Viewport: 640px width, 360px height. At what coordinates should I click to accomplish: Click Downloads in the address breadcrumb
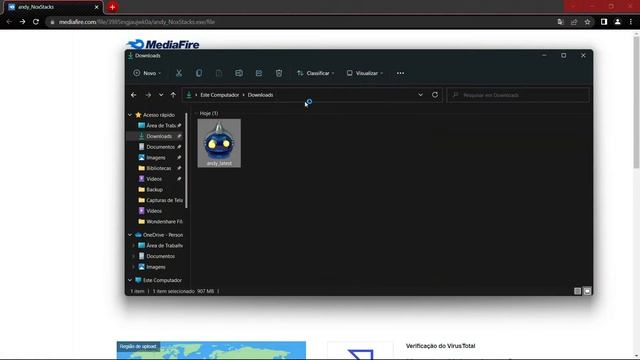click(260, 95)
